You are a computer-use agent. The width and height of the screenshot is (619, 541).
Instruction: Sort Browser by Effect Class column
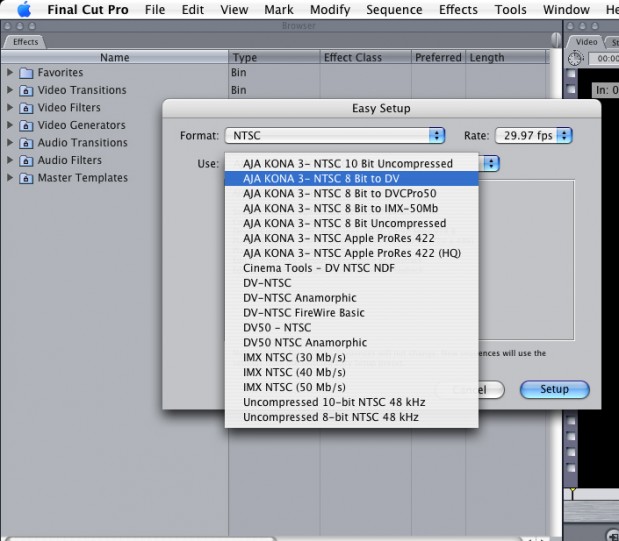click(x=366, y=57)
